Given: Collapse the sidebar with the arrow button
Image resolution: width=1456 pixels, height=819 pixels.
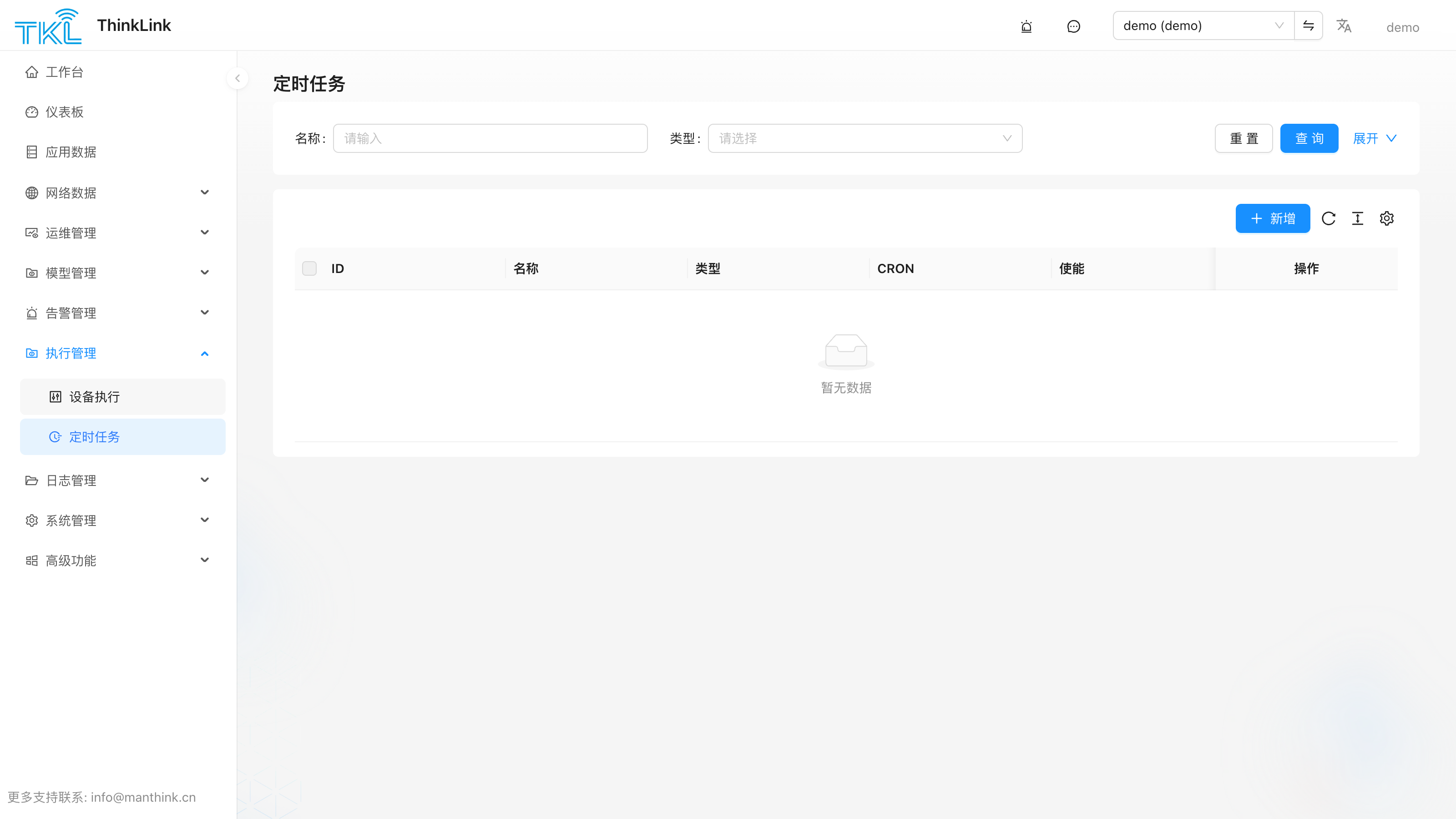Looking at the screenshot, I should (x=238, y=79).
